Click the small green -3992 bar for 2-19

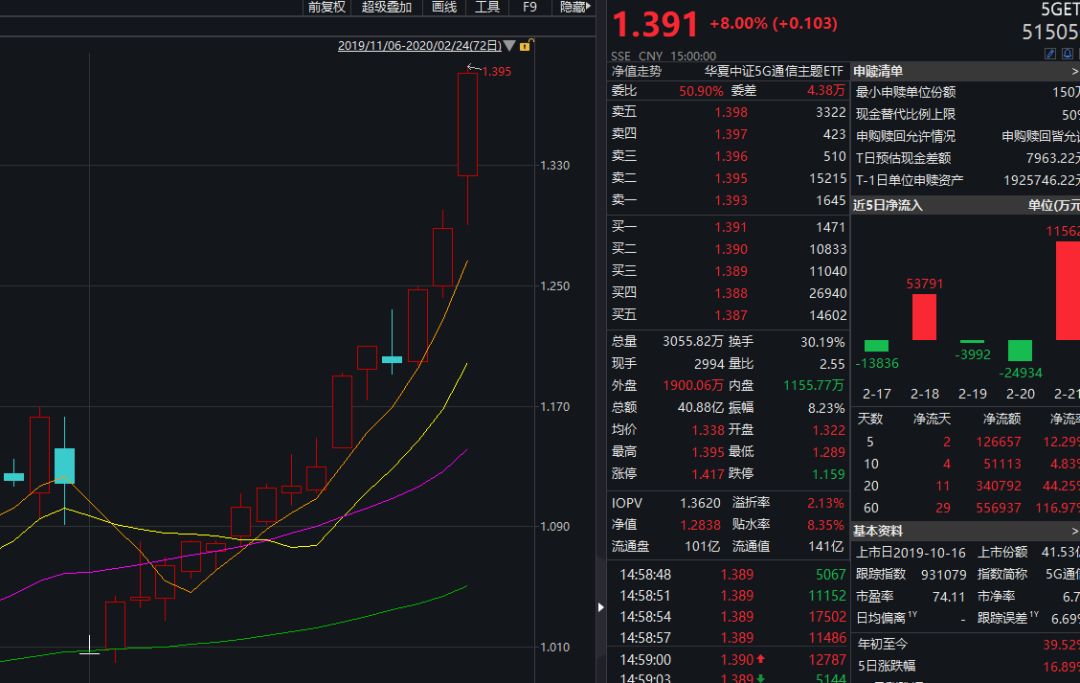pyautogui.click(x=972, y=342)
